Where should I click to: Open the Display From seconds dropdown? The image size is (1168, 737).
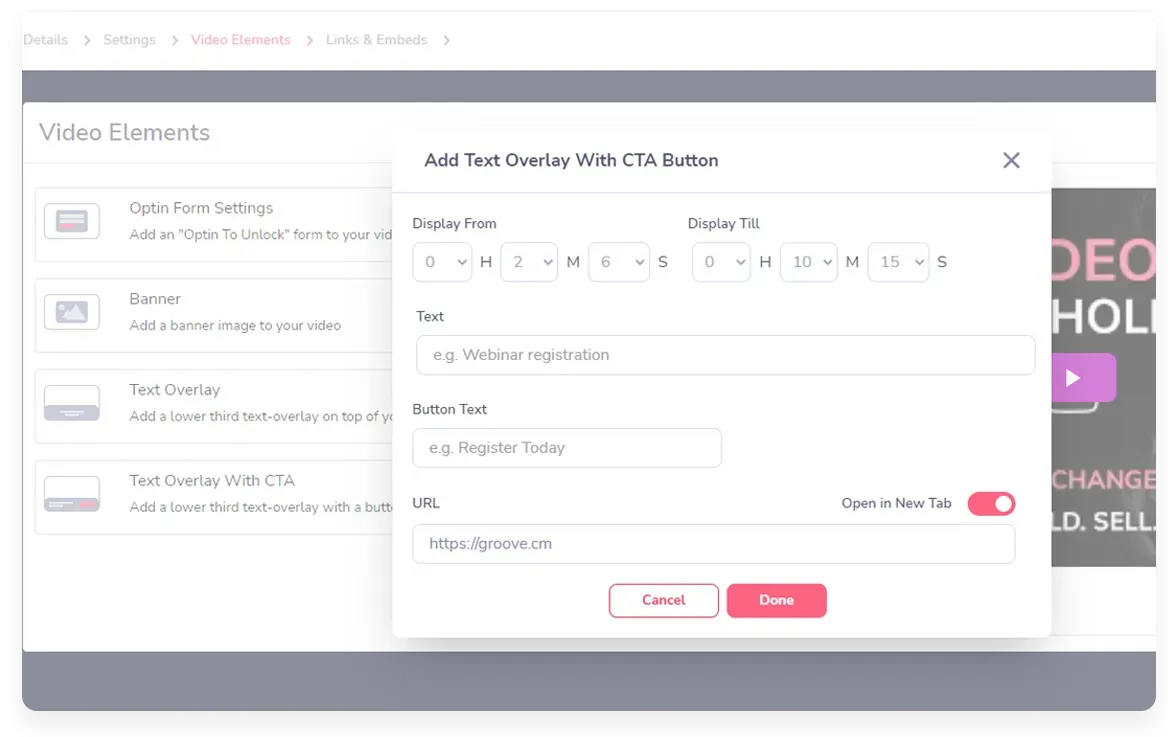(x=619, y=262)
